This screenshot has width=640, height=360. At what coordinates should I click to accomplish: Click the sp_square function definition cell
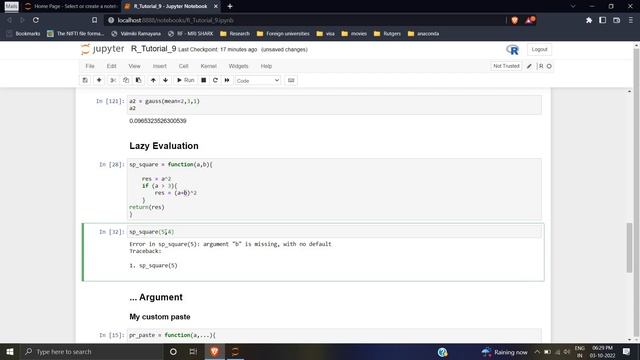coord(334,189)
